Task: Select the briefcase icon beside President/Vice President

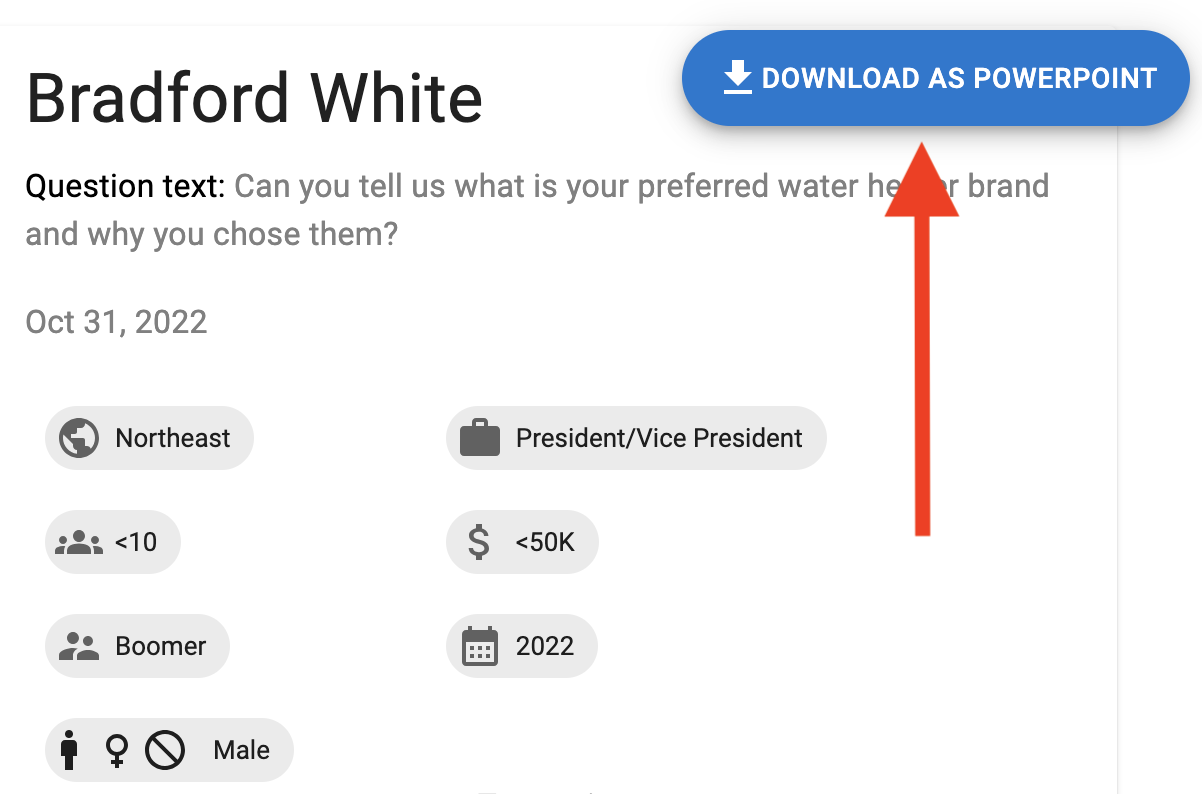Action: click(480, 438)
